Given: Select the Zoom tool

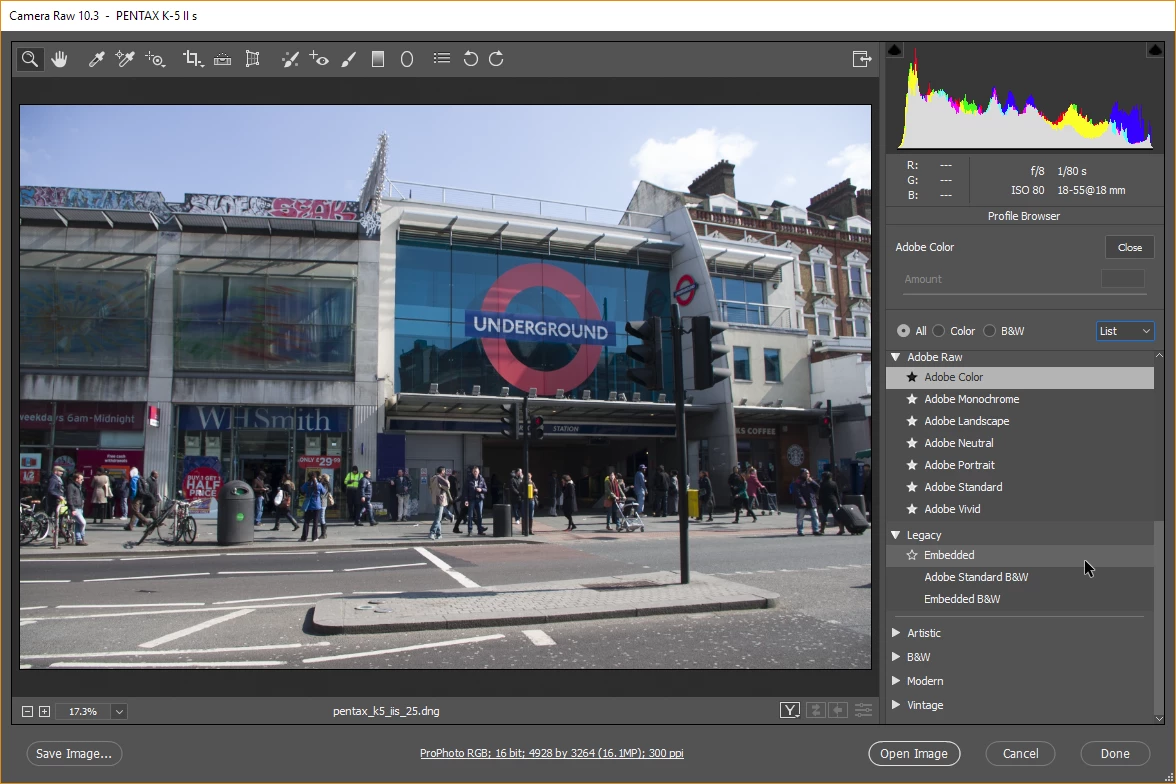Looking at the screenshot, I should tap(29, 59).
